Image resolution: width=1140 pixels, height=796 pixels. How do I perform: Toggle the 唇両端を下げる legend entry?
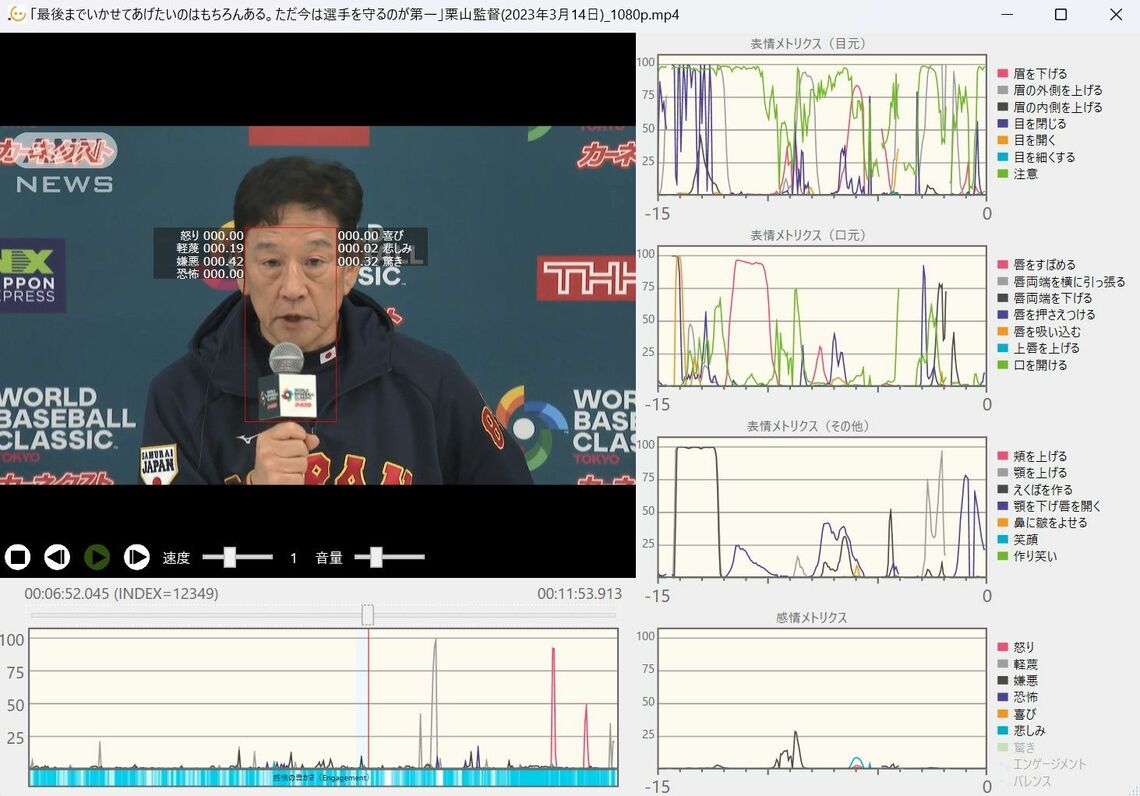click(x=1044, y=298)
